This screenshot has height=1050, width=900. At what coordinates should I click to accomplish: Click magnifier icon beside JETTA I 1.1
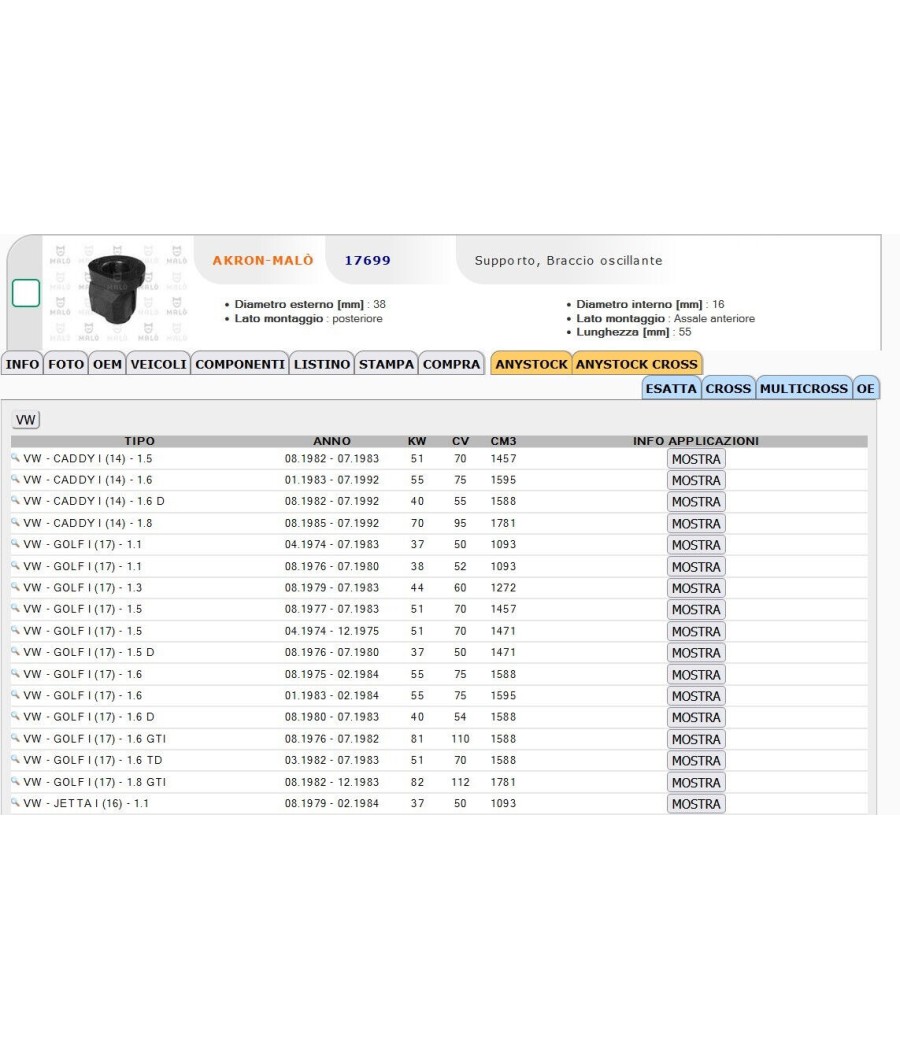(15, 803)
